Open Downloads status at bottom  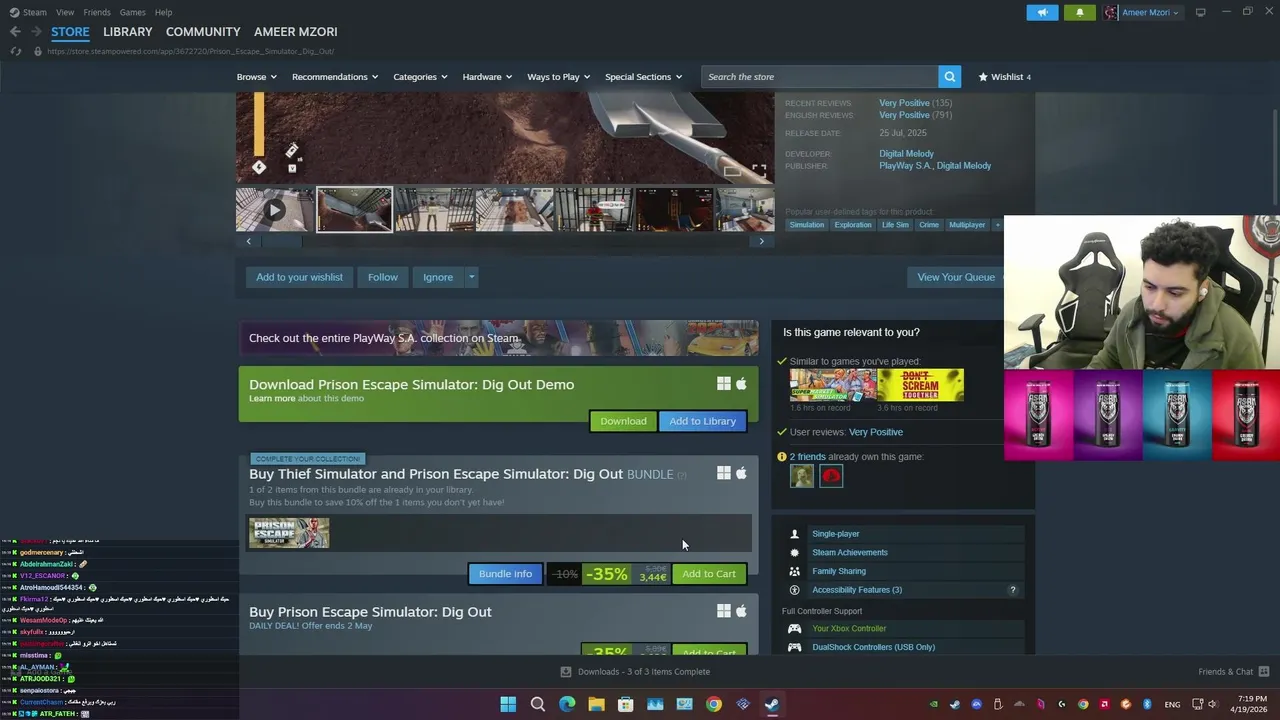635,672
